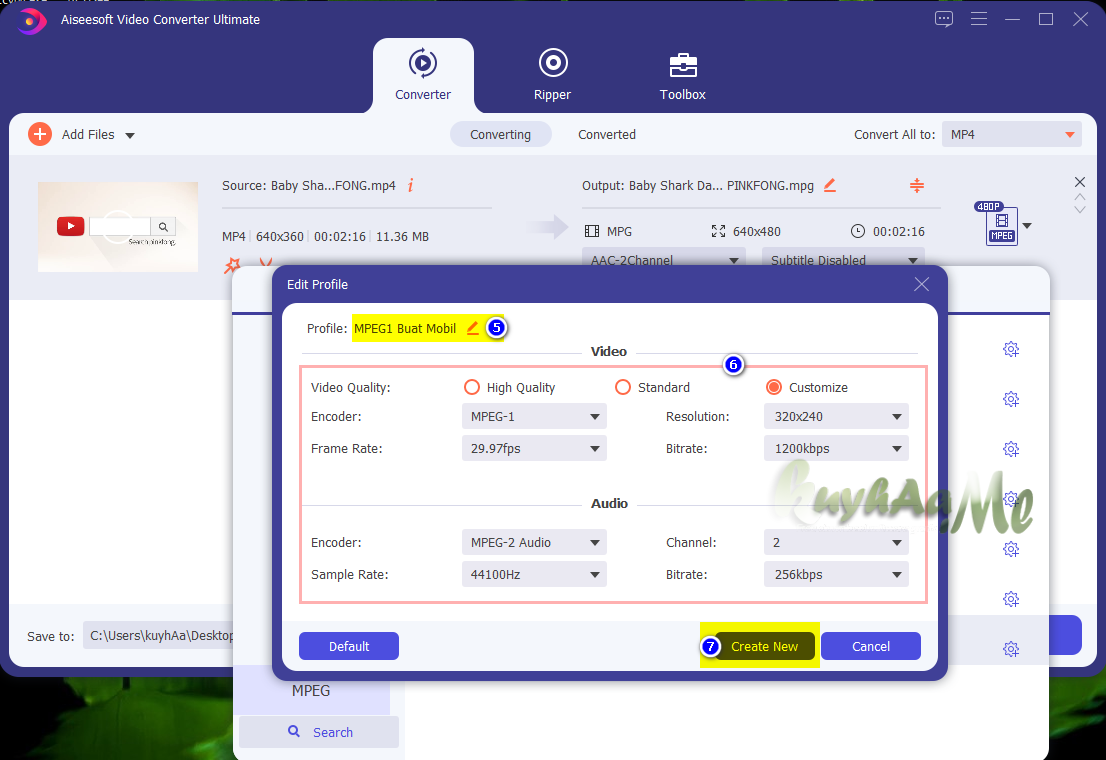
Task: Open the Frame Rate 29.97fps dropdown
Action: 534,448
